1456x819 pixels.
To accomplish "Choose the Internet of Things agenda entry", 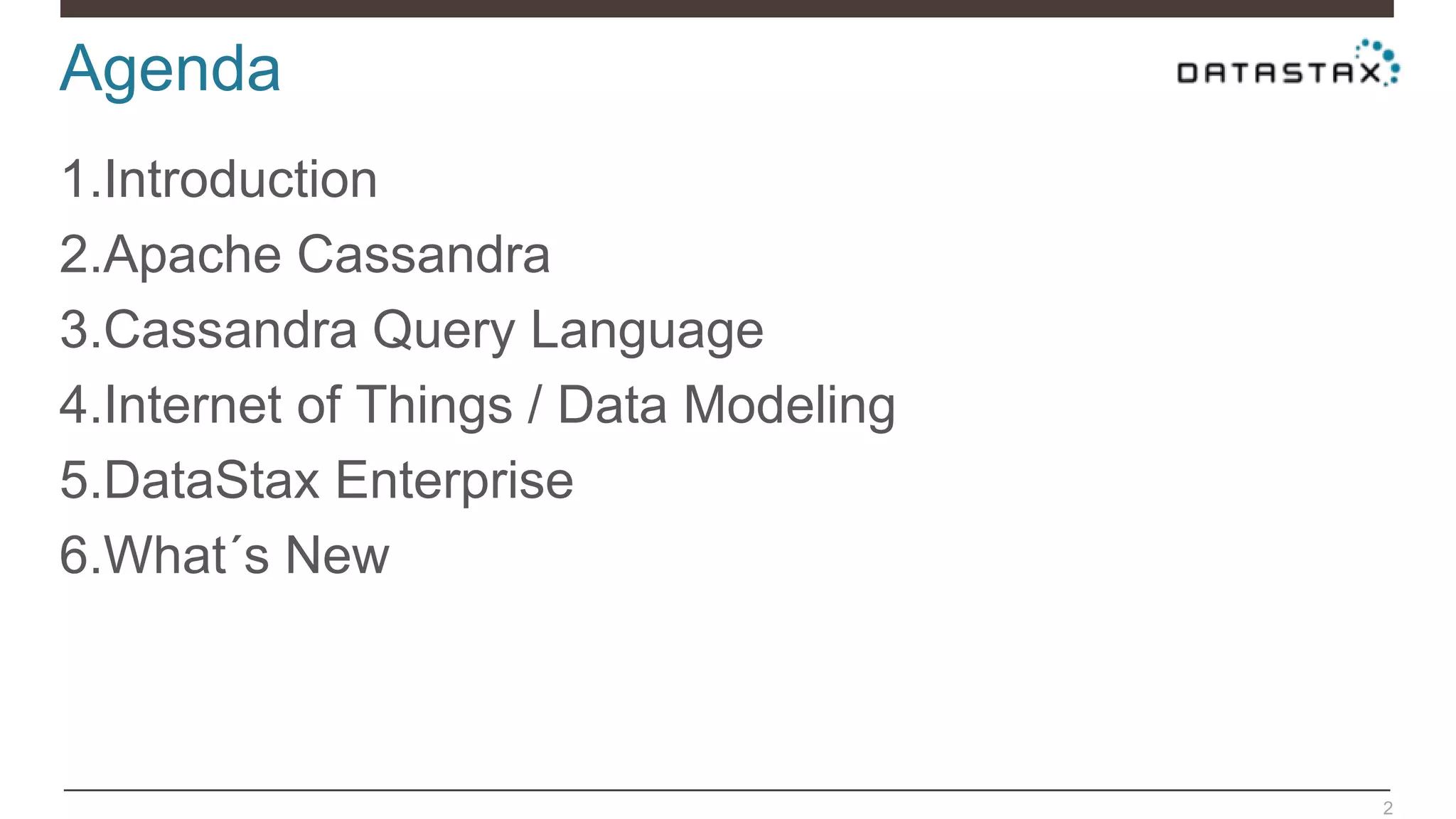I will [x=477, y=406].
